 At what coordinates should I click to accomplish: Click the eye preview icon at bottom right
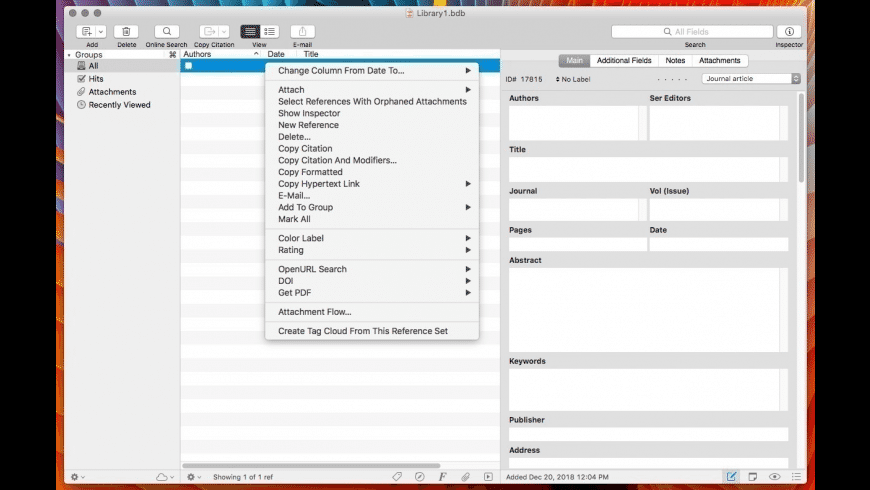coord(775,477)
